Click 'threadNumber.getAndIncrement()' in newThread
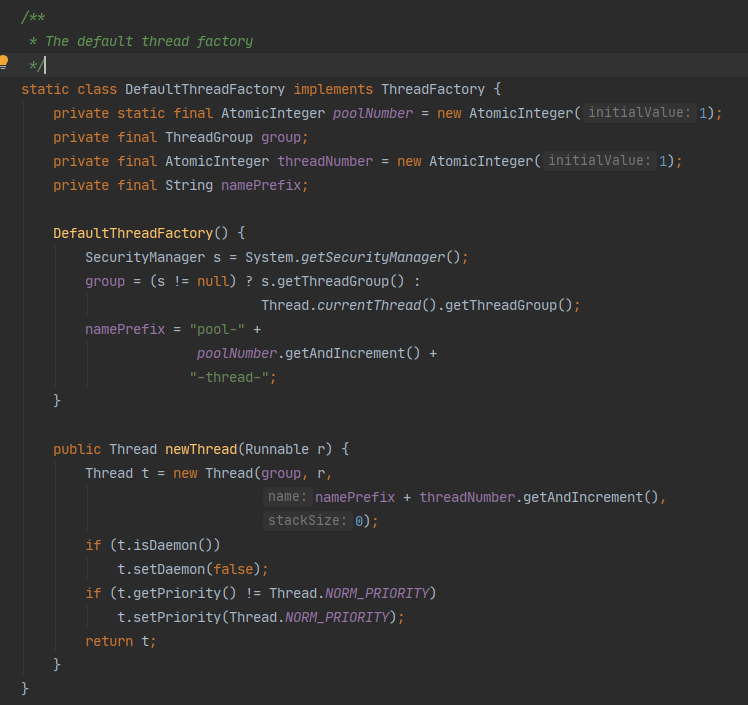 click(x=539, y=498)
